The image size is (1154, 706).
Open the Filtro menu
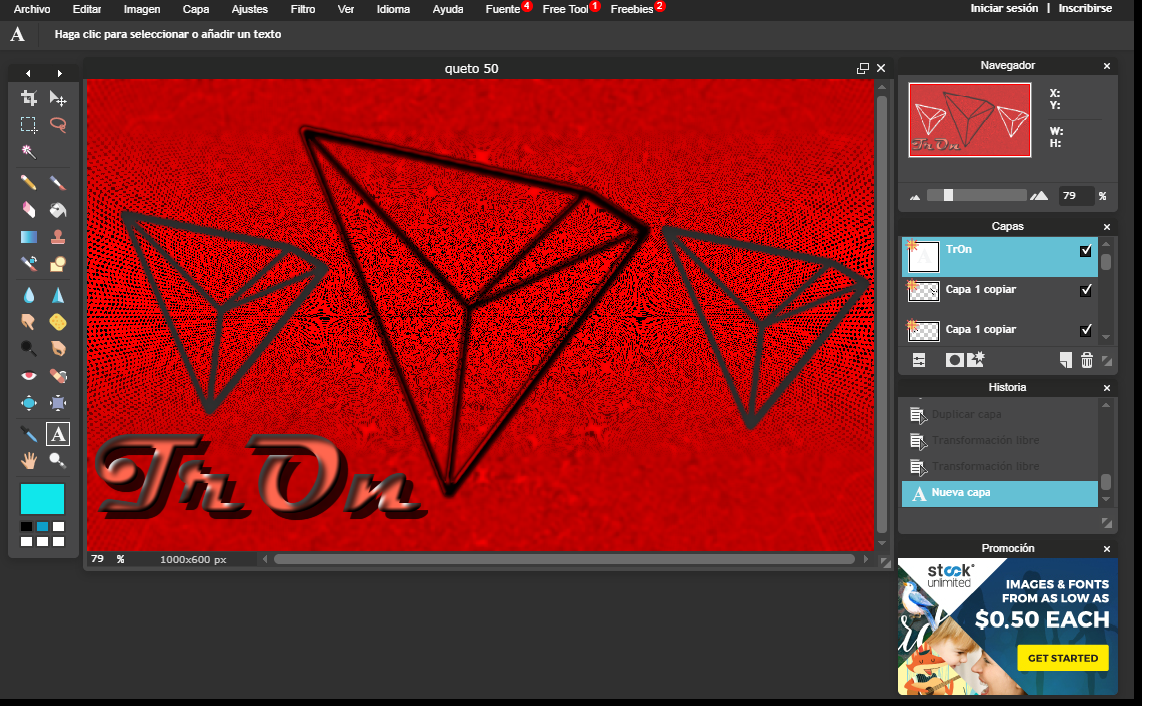coord(302,9)
